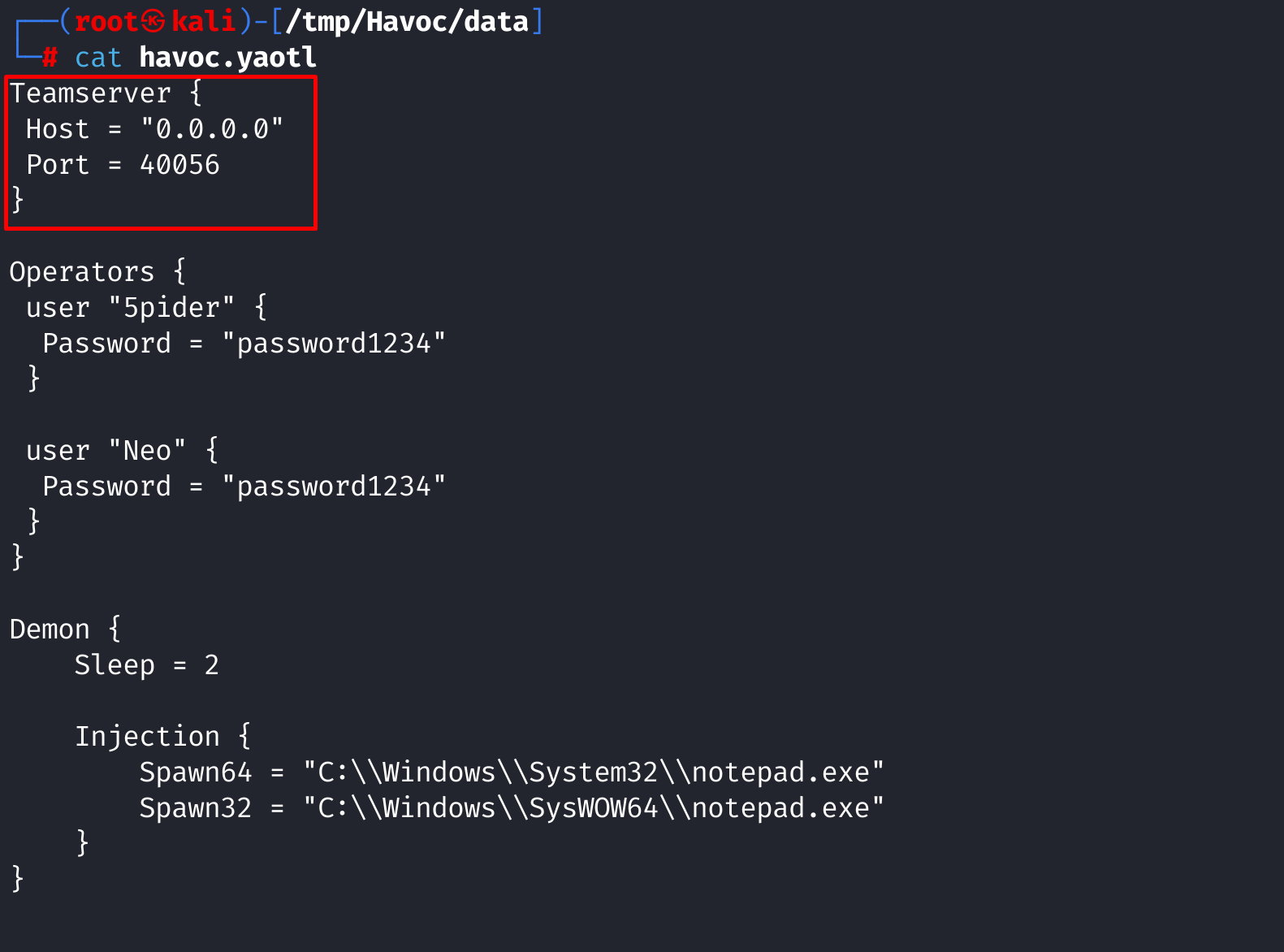Click the red hash prompt symbol
Screen dimensions: 1284x952
point(50,58)
